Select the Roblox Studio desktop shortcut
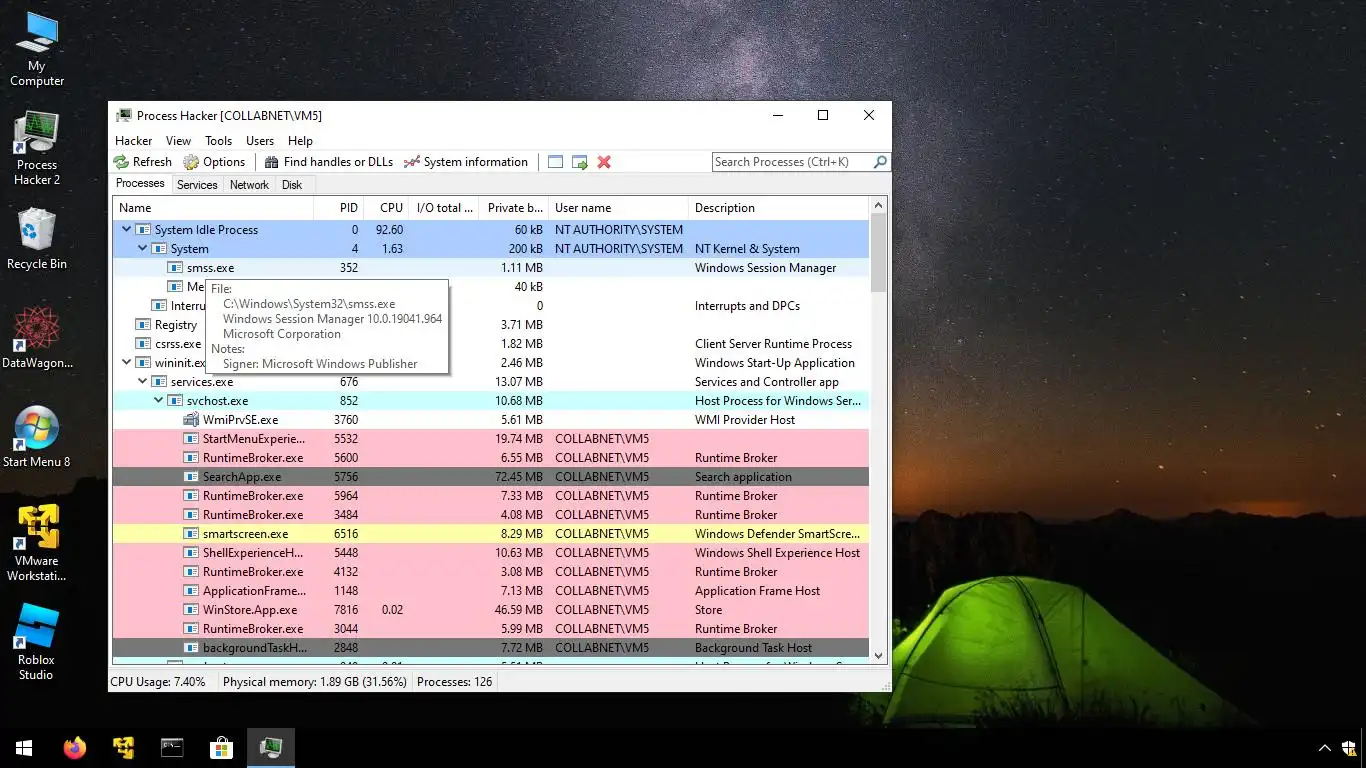 coord(37,643)
